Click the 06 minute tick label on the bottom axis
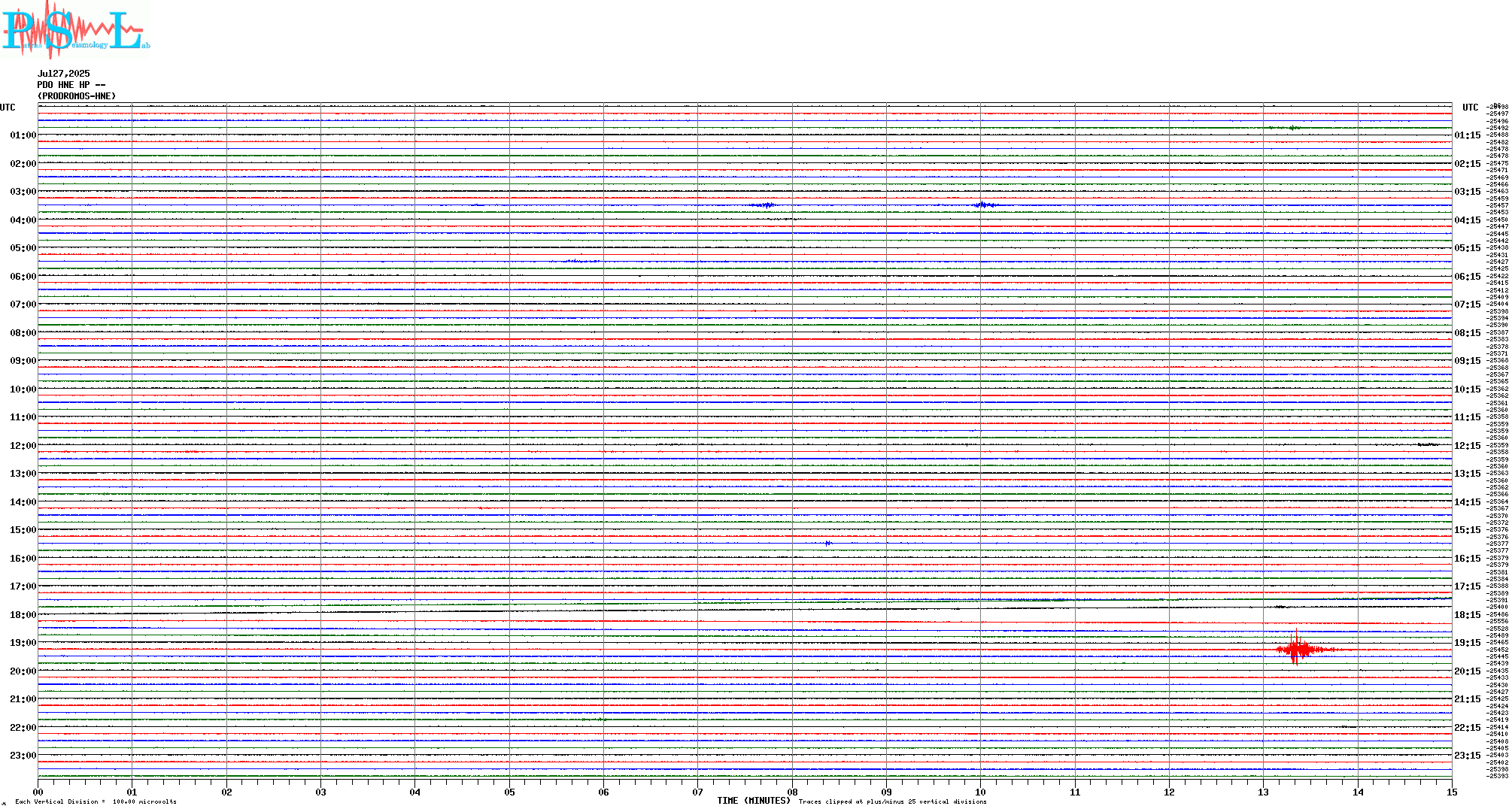This screenshot has width=1512, height=812. 603,792
